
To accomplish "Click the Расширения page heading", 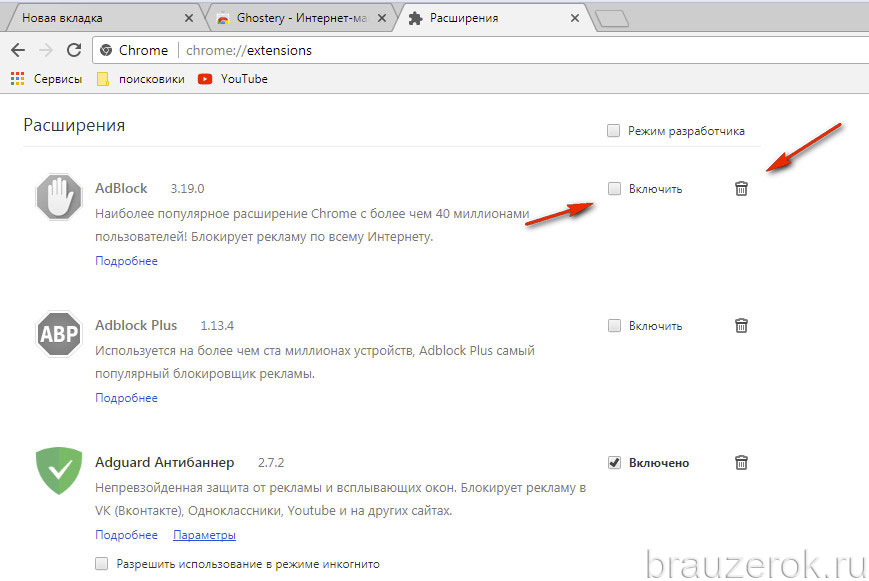I will point(74,125).
